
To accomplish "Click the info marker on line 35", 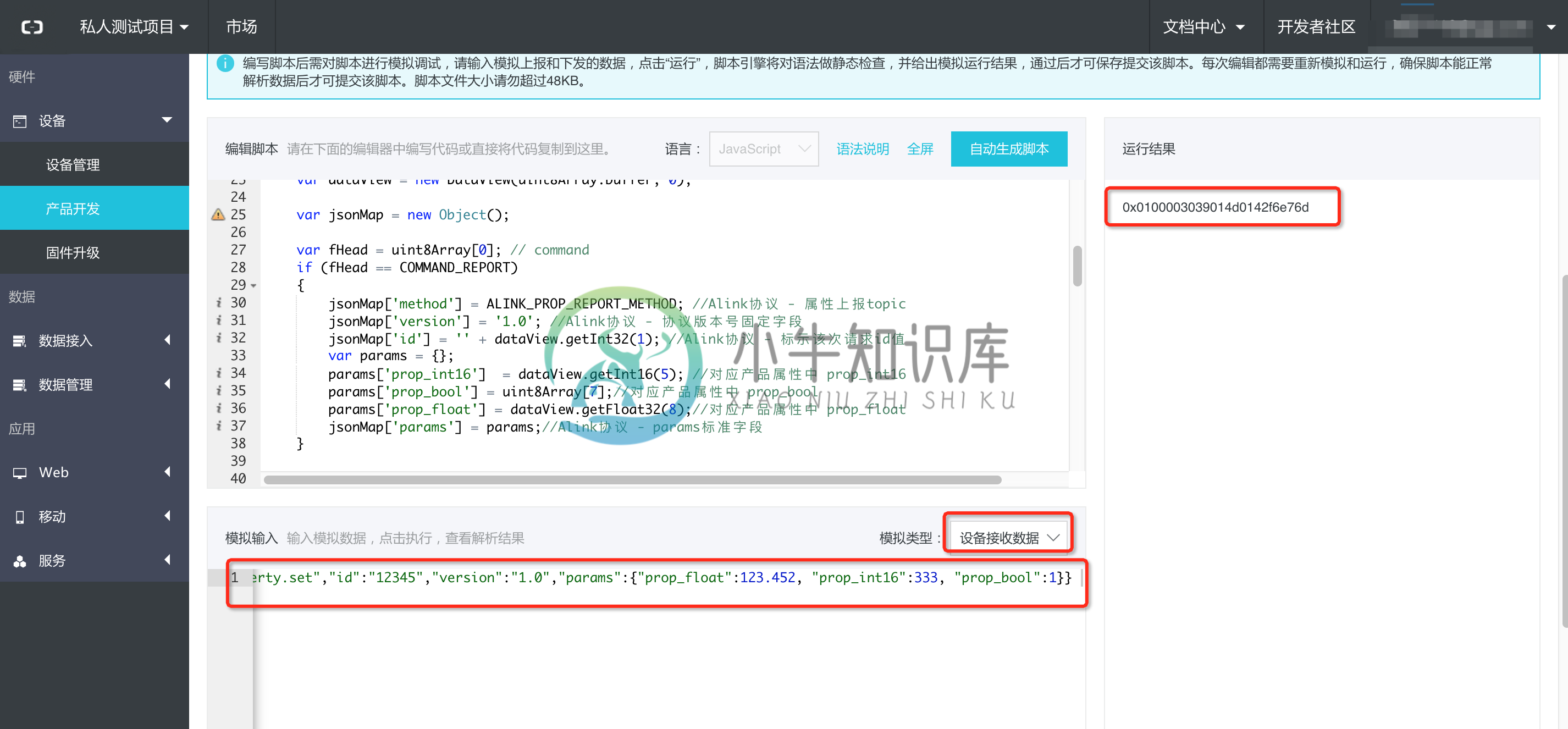I will (218, 391).
